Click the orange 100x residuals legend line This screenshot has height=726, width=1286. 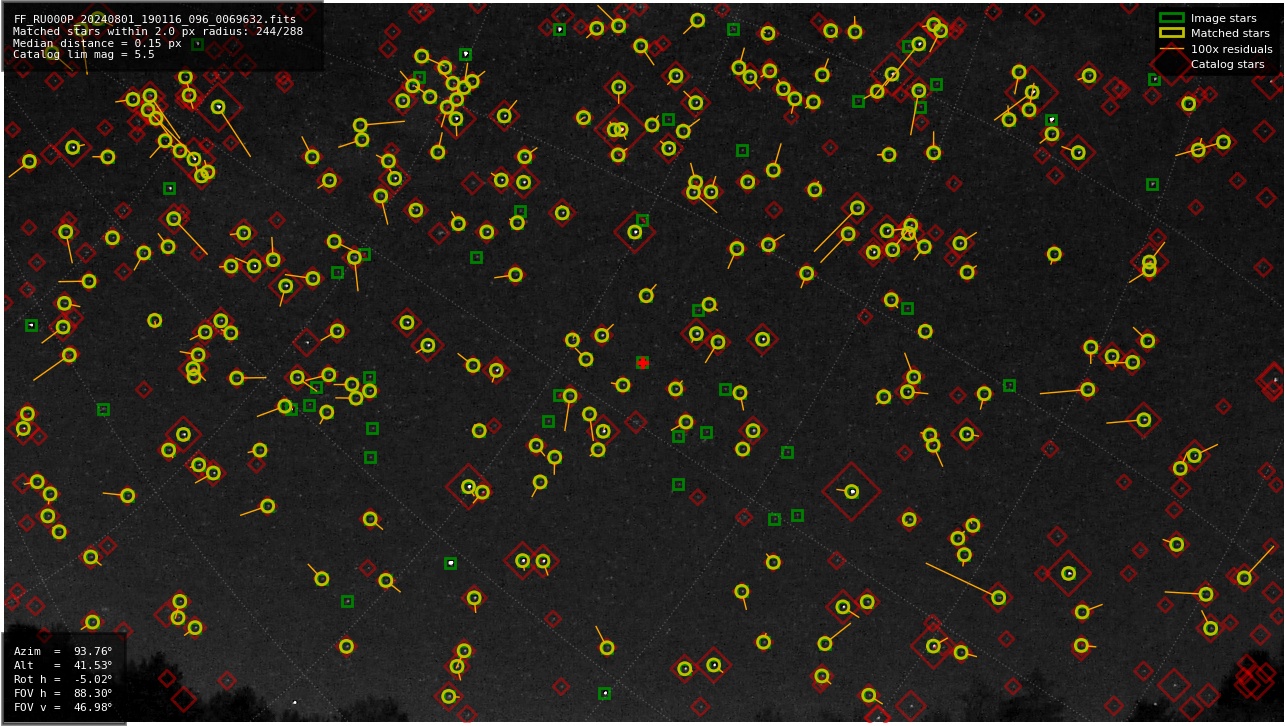pyautogui.click(x=1171, y=48)
